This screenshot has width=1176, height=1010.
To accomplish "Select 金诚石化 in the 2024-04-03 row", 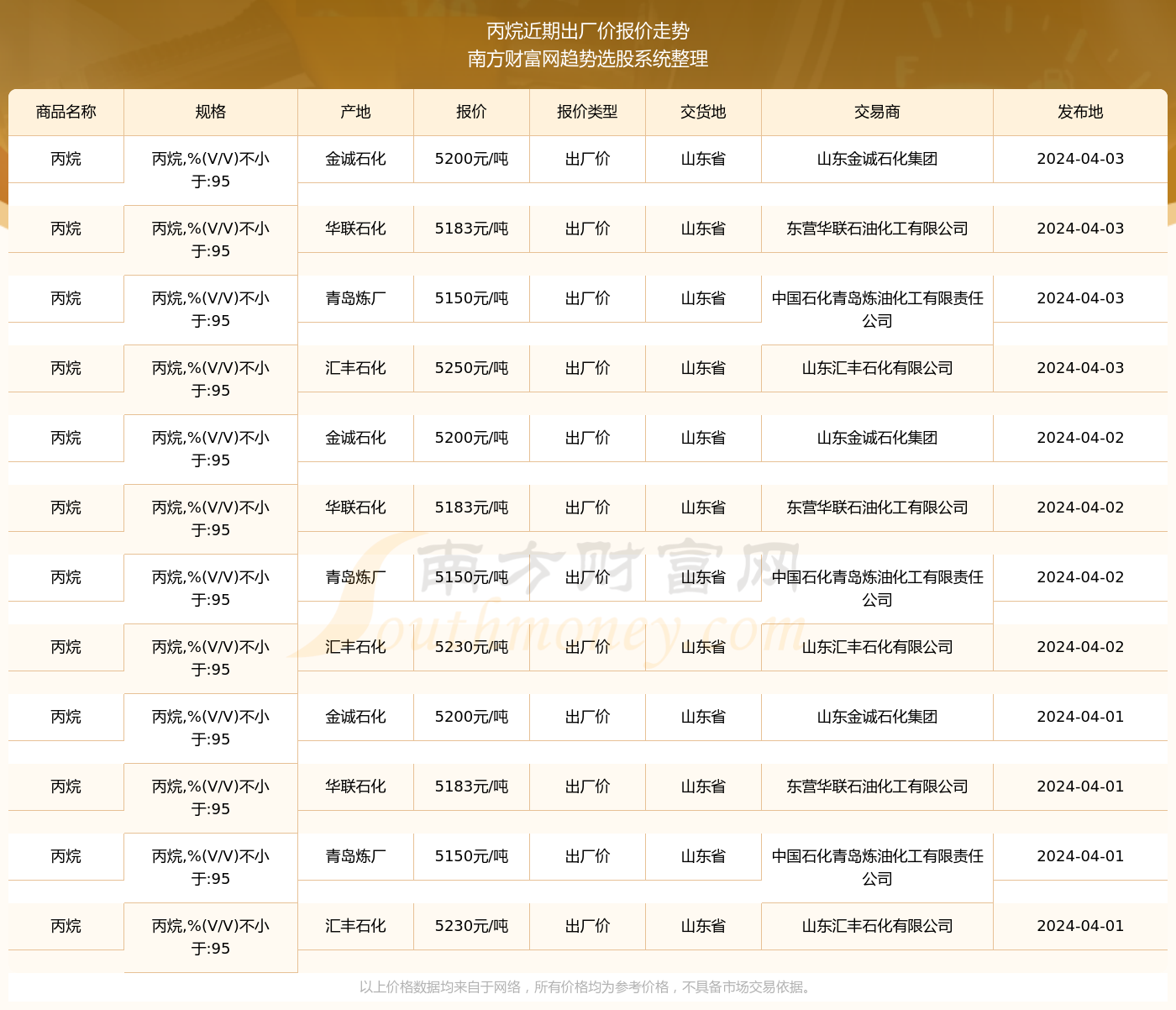I will tap(355, 159).
